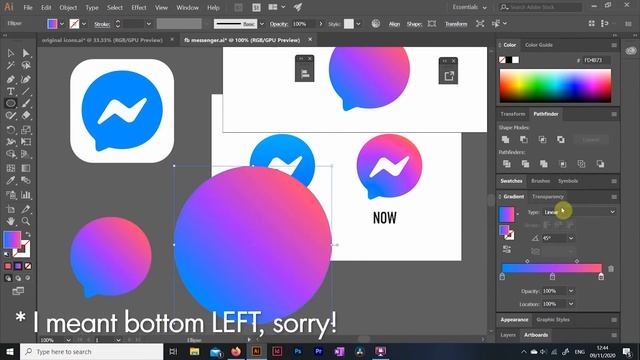Enable Draw Normal mode
Screen dimensions: 640x360
(x=8, y=278)
